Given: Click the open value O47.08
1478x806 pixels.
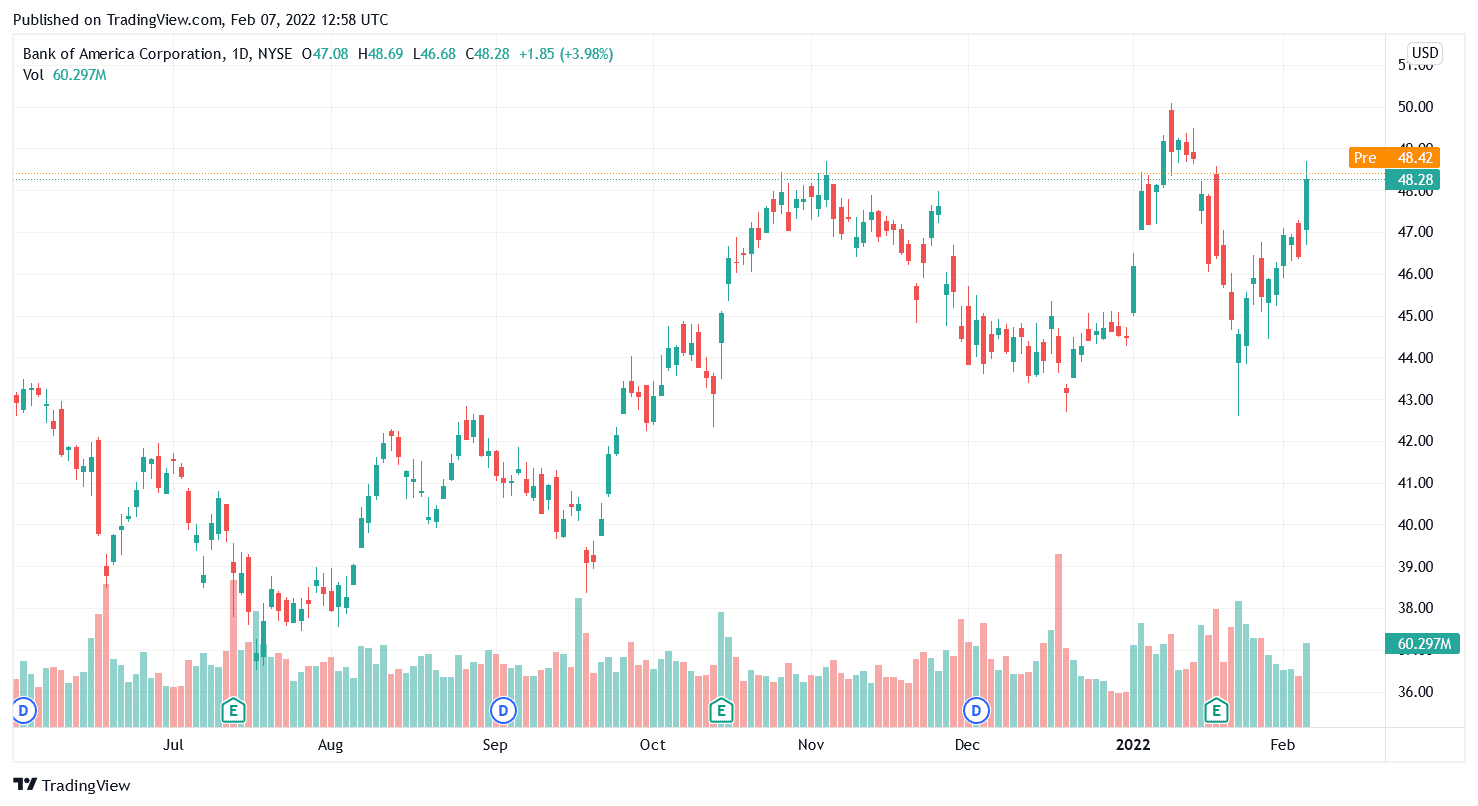Looking at the screenshot, I should click(326, 54).
